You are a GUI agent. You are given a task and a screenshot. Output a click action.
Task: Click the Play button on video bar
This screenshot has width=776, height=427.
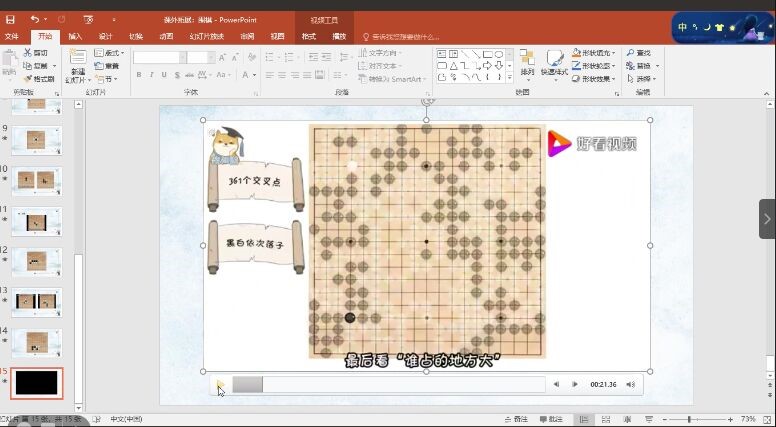click(220, 384)
